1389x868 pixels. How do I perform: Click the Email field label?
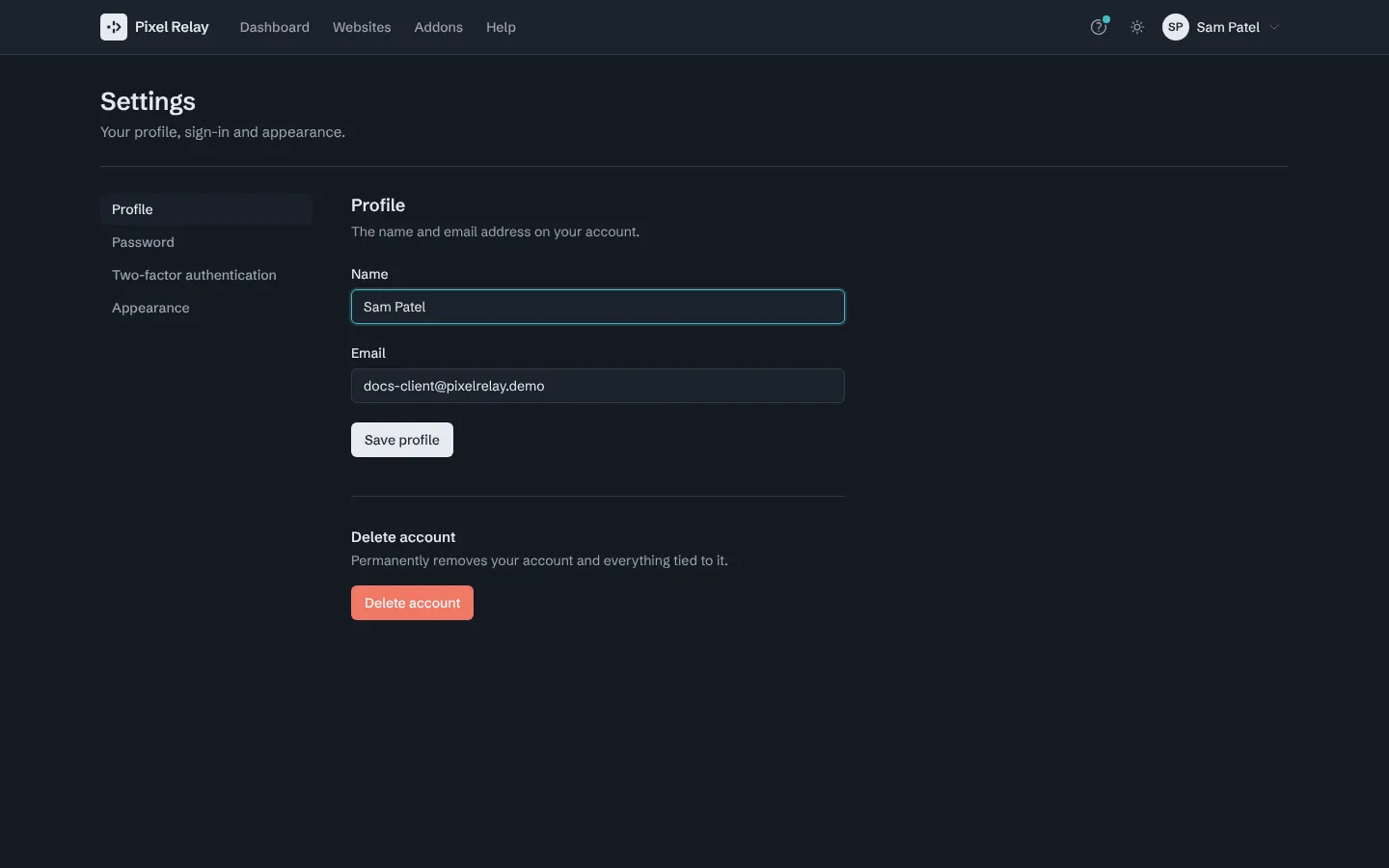(368, 353)
